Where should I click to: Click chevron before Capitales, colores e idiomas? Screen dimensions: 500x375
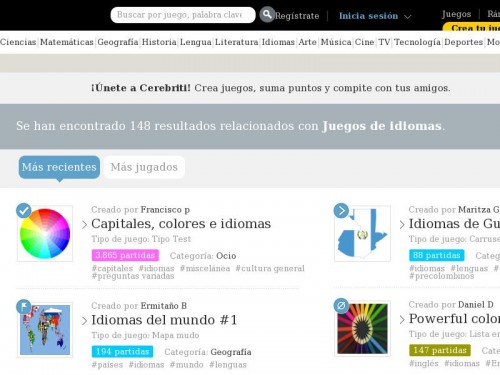tap(85, 225)
